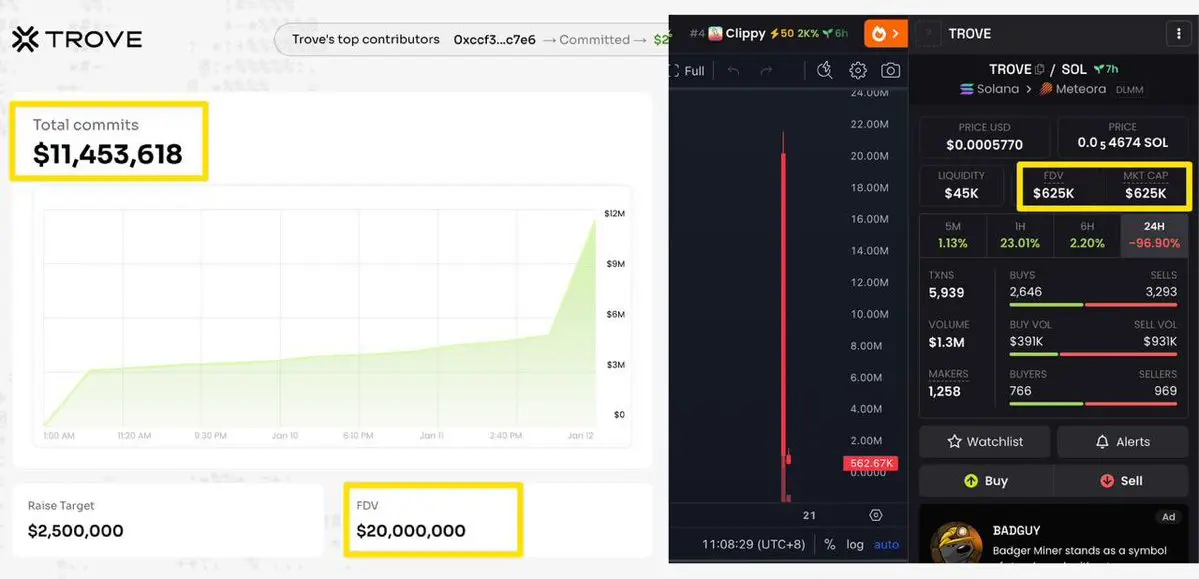Click the Meteora DEX link
Image resolution: width=1199 pixels, height=579 pixels.
pos(1073,89)
